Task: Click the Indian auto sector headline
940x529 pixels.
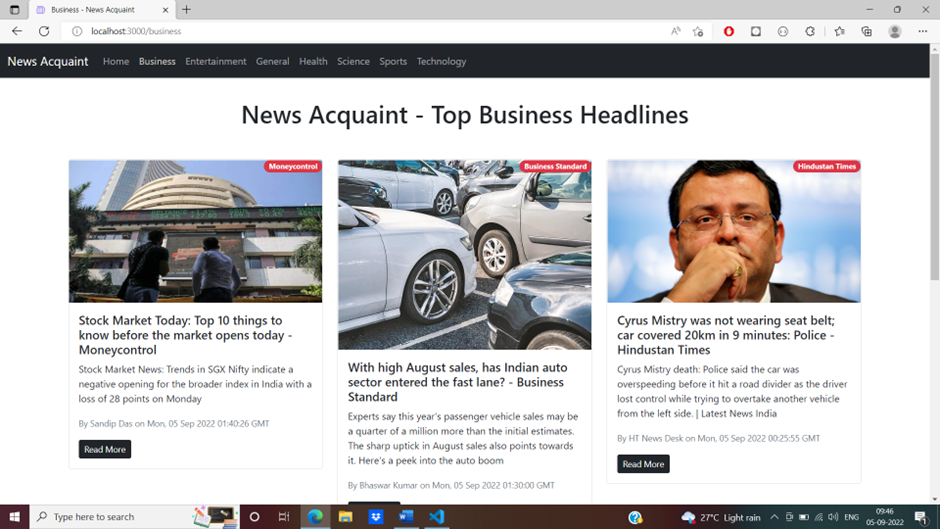Action: pyautogui.click(x=457, y=382)
